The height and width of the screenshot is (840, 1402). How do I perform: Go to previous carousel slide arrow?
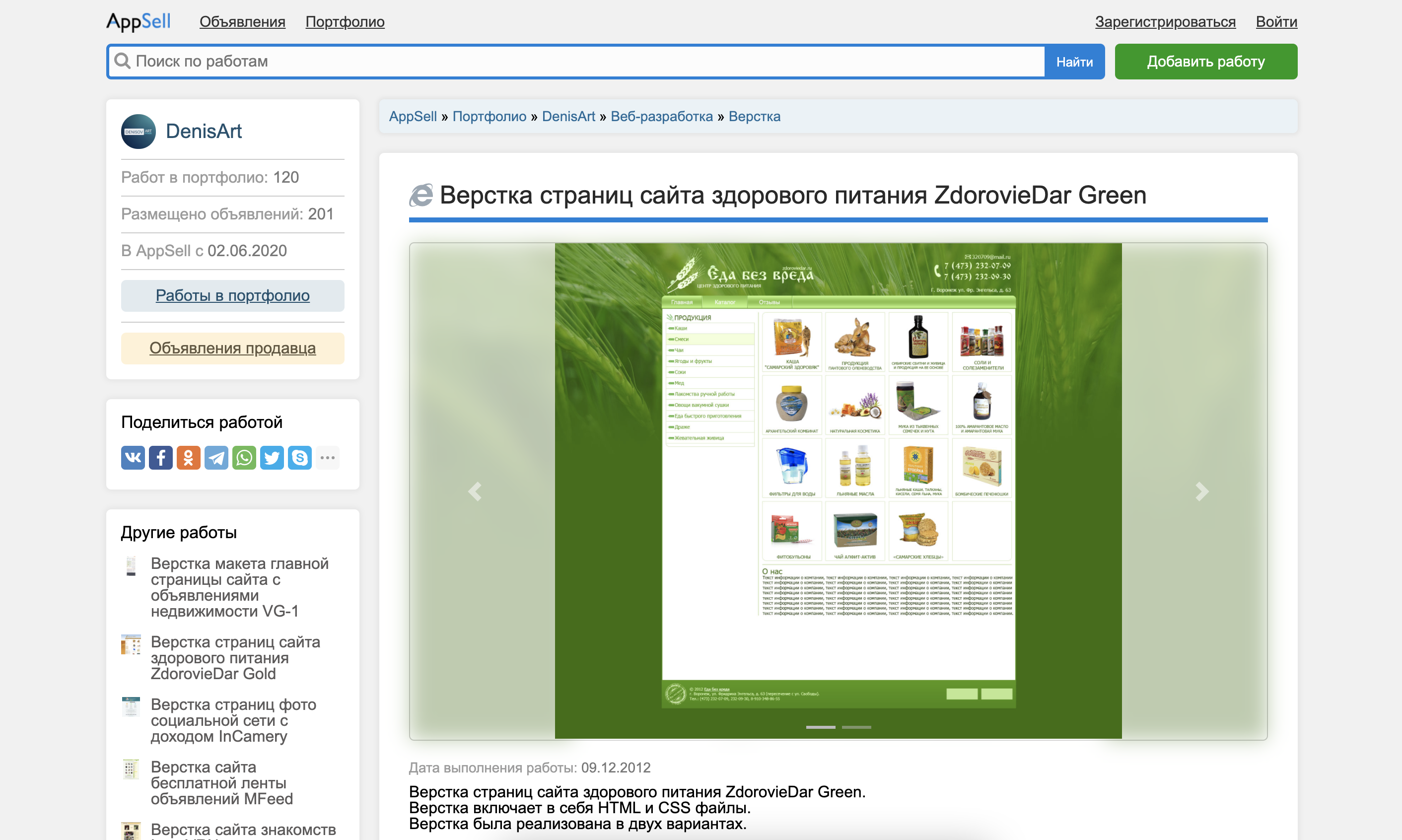coord(475,491)
